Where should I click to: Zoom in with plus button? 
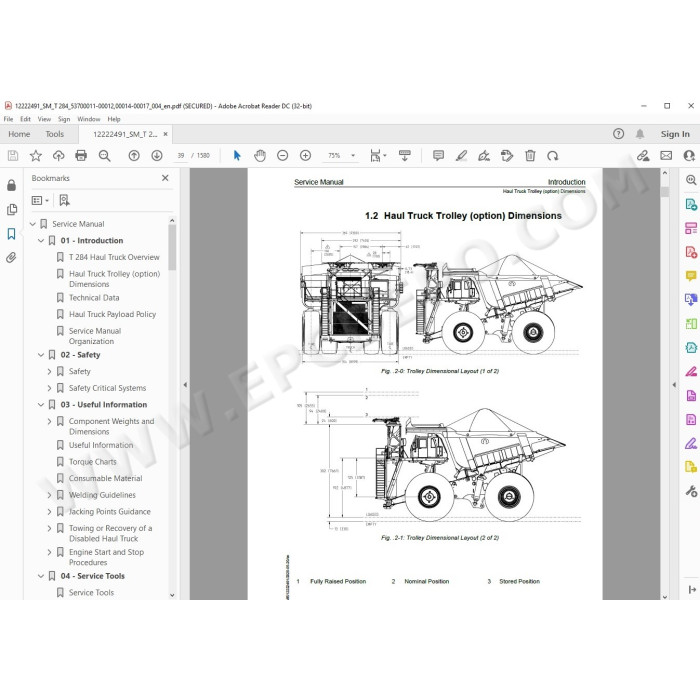(x=305, y=155)
